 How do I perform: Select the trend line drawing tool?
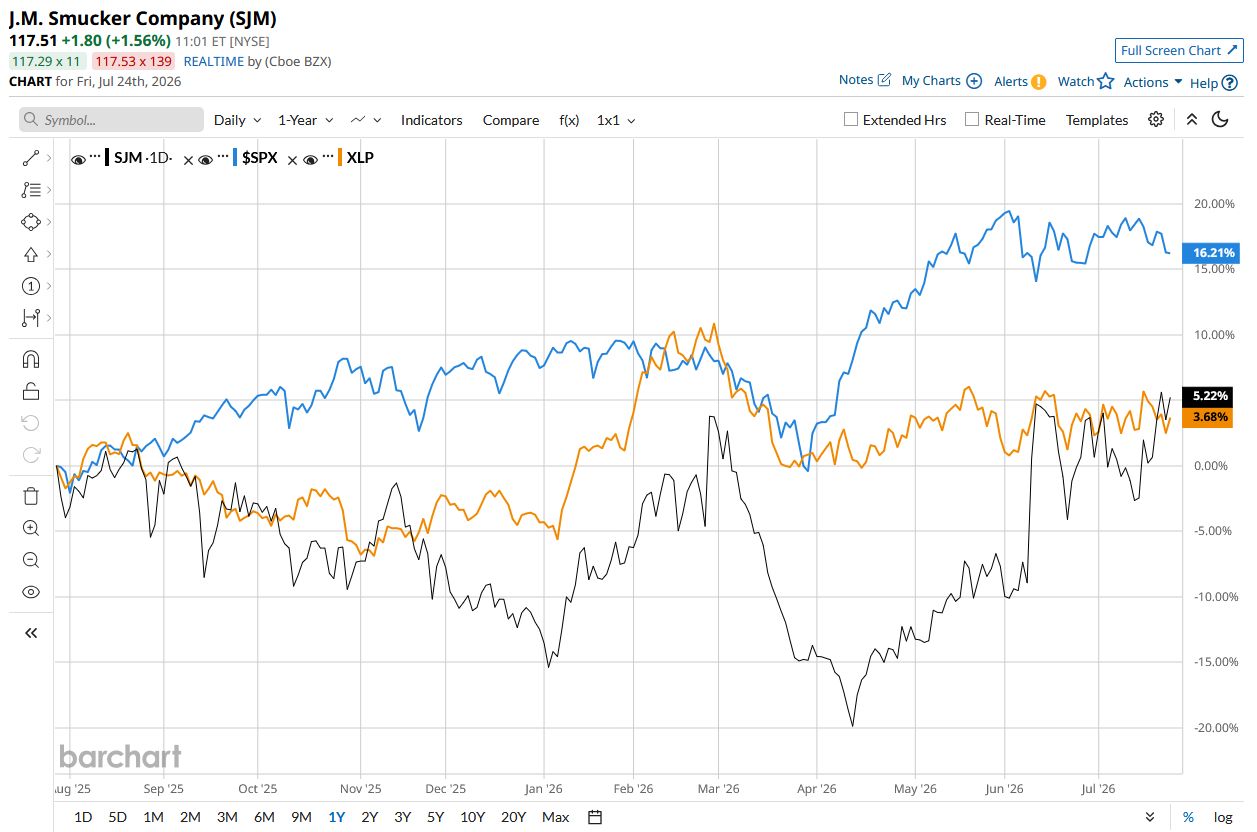pyautogui.click(x=30, y=157)
